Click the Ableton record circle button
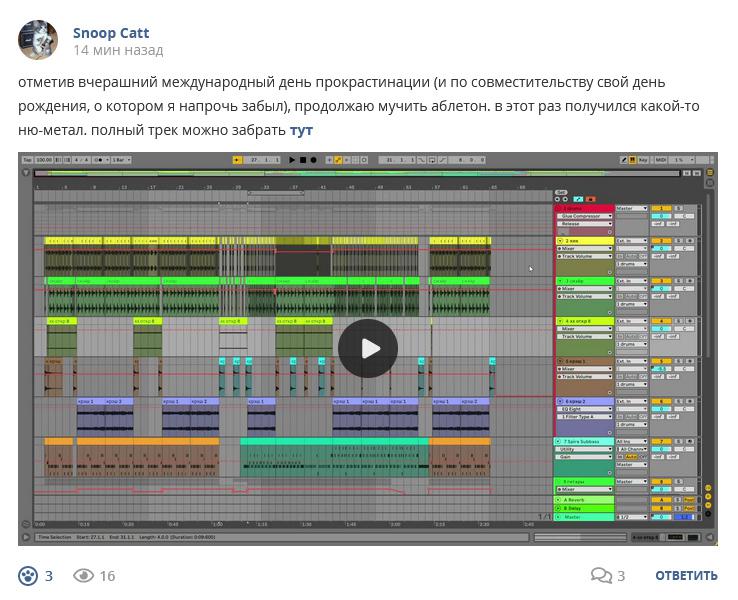This screenshot has height=600, width=738. coord(313,160)
